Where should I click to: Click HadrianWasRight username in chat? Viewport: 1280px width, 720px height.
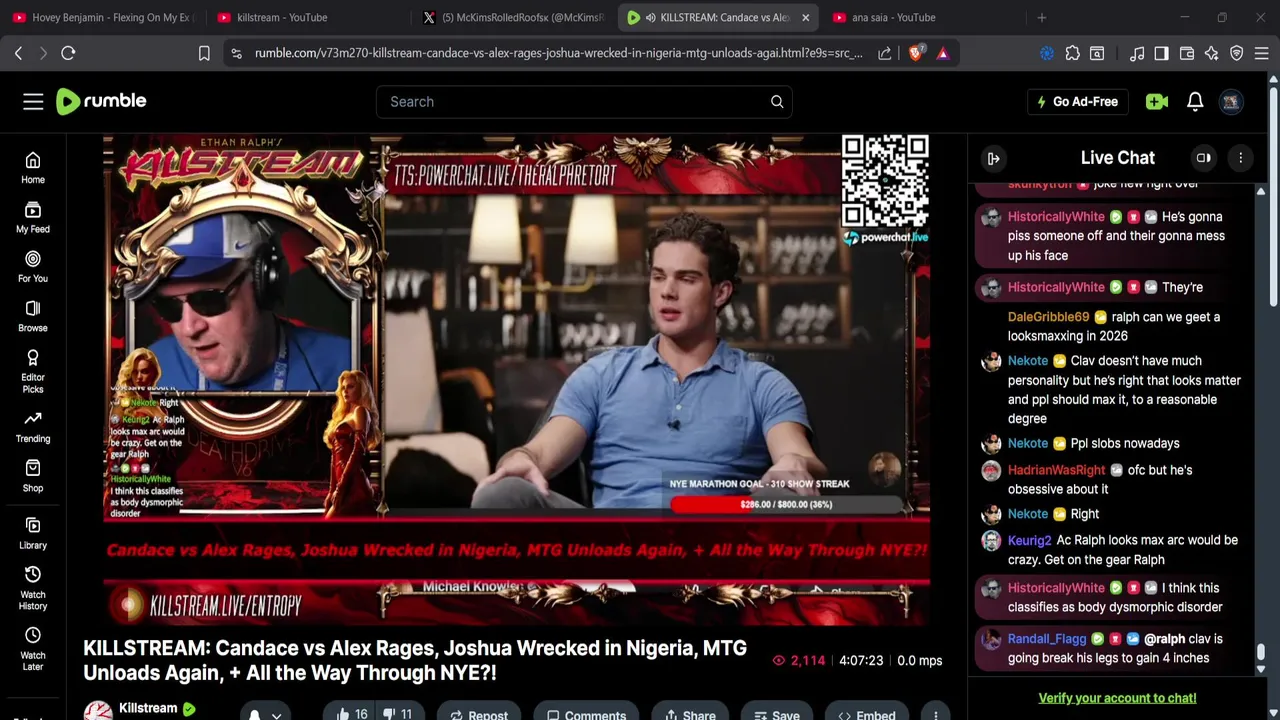[1057, 470]
